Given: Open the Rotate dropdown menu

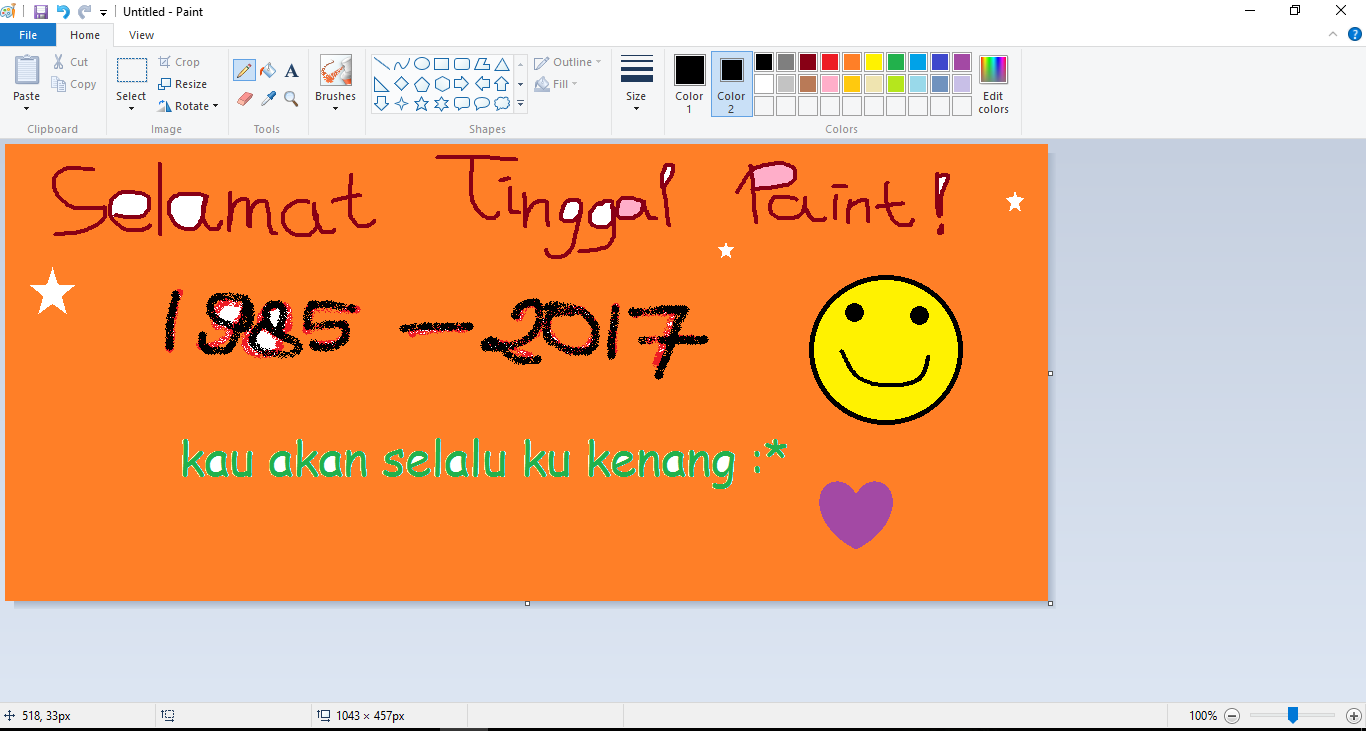Looking at the screenshot, I should point(188,106).
